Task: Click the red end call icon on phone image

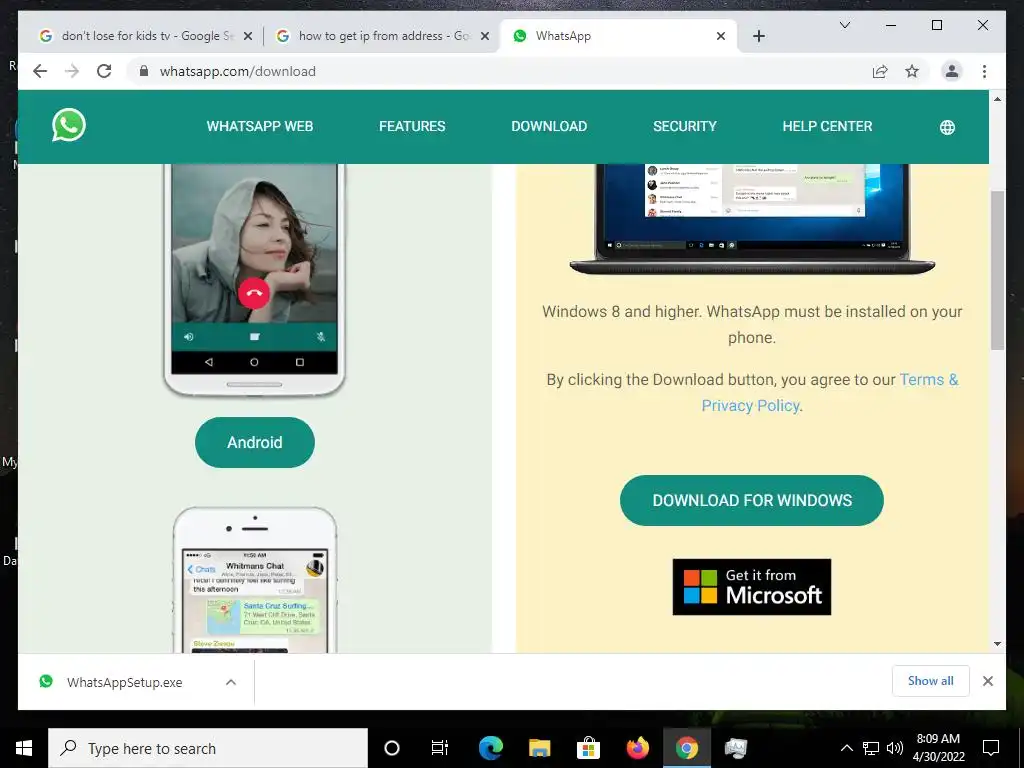Action: pos(254,293)
